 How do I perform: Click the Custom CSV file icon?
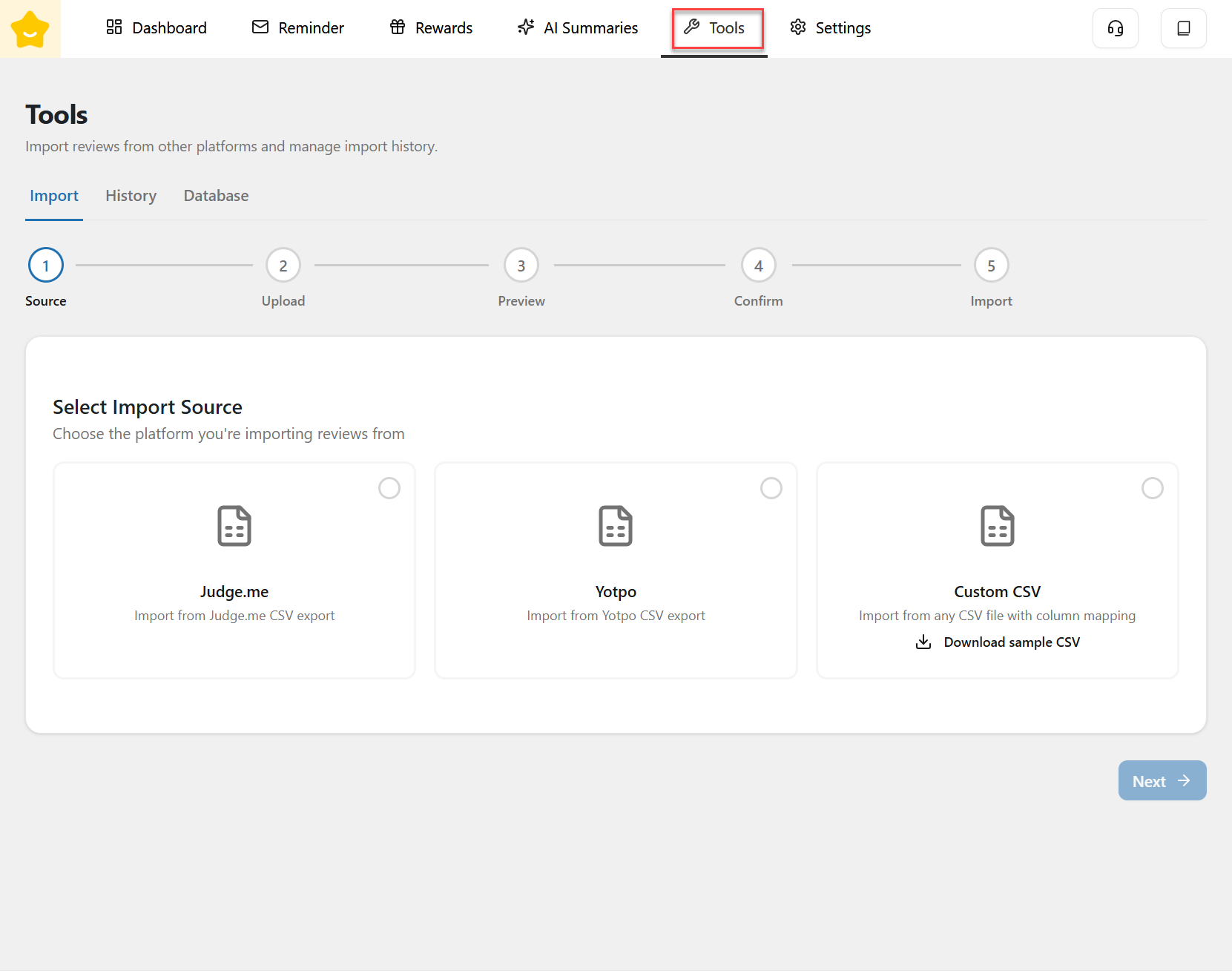(x=997, y=526)
